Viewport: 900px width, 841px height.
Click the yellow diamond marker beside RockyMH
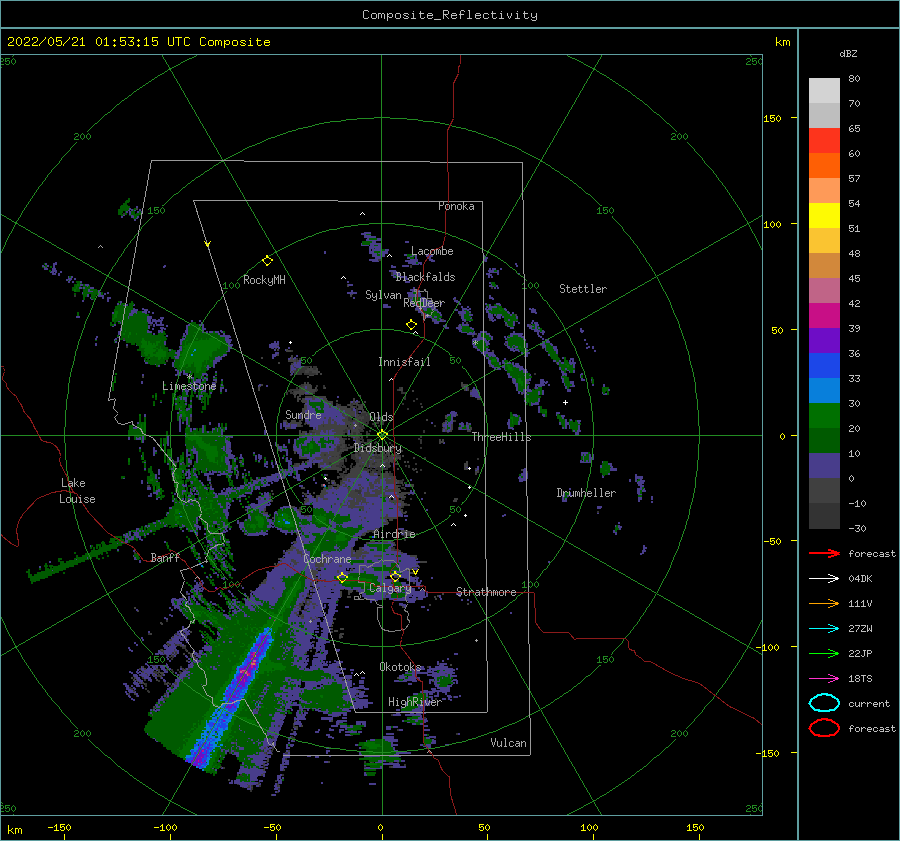click(267, 261)
